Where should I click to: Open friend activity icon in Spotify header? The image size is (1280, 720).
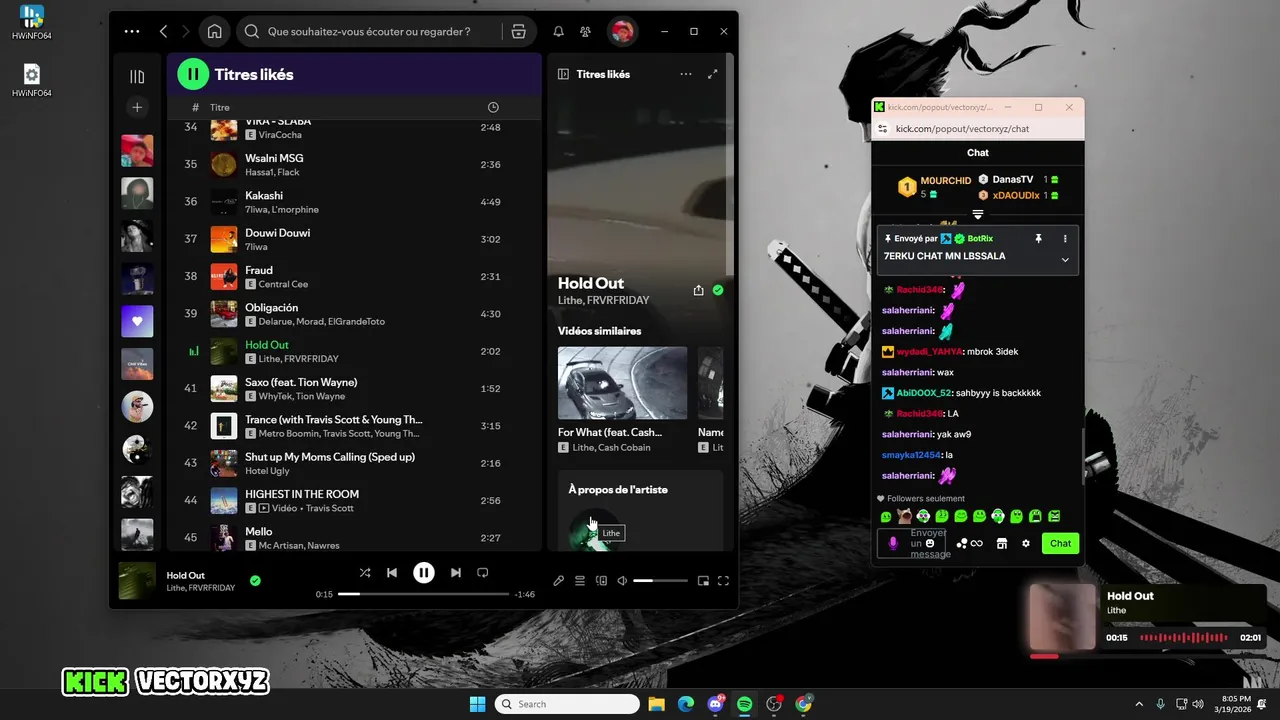tap(586, 31)
